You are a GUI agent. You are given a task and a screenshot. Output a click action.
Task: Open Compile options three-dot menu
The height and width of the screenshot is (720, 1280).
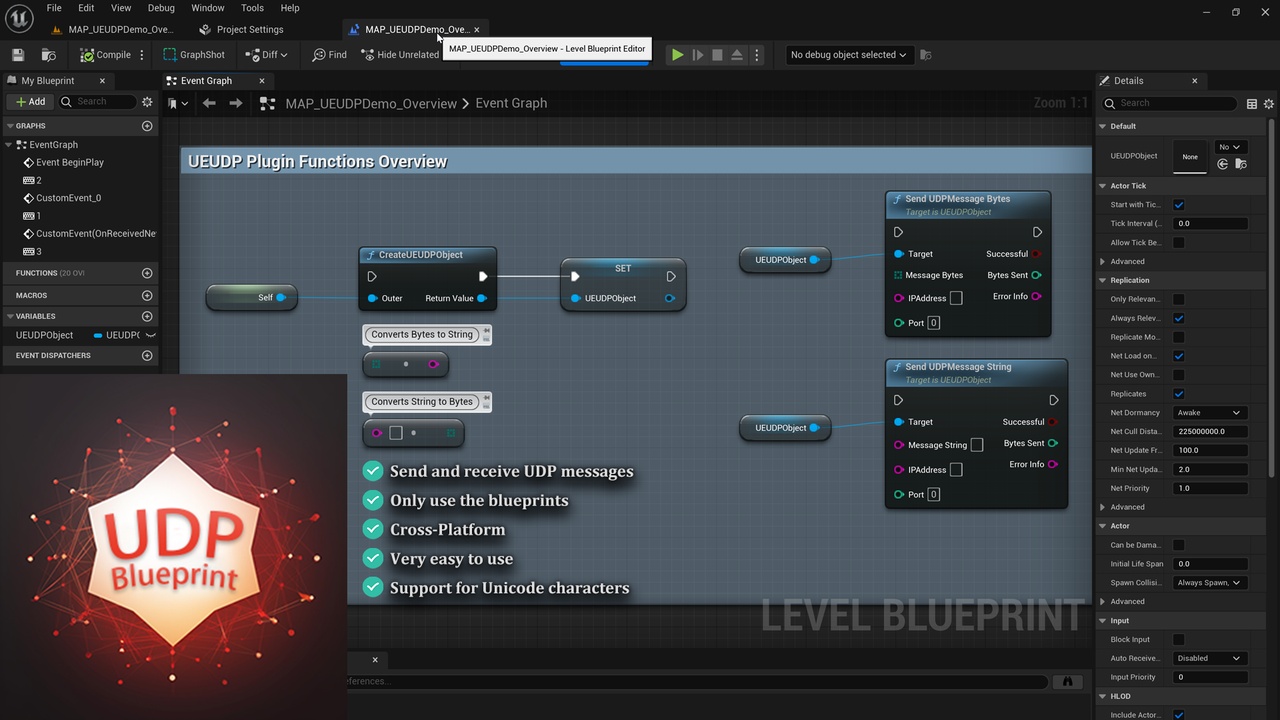(142, 55)
